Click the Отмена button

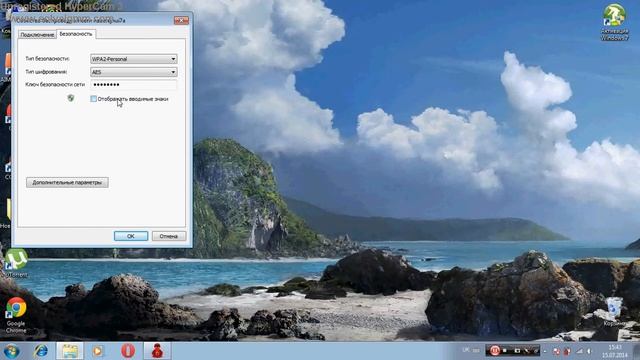point(169,236)
